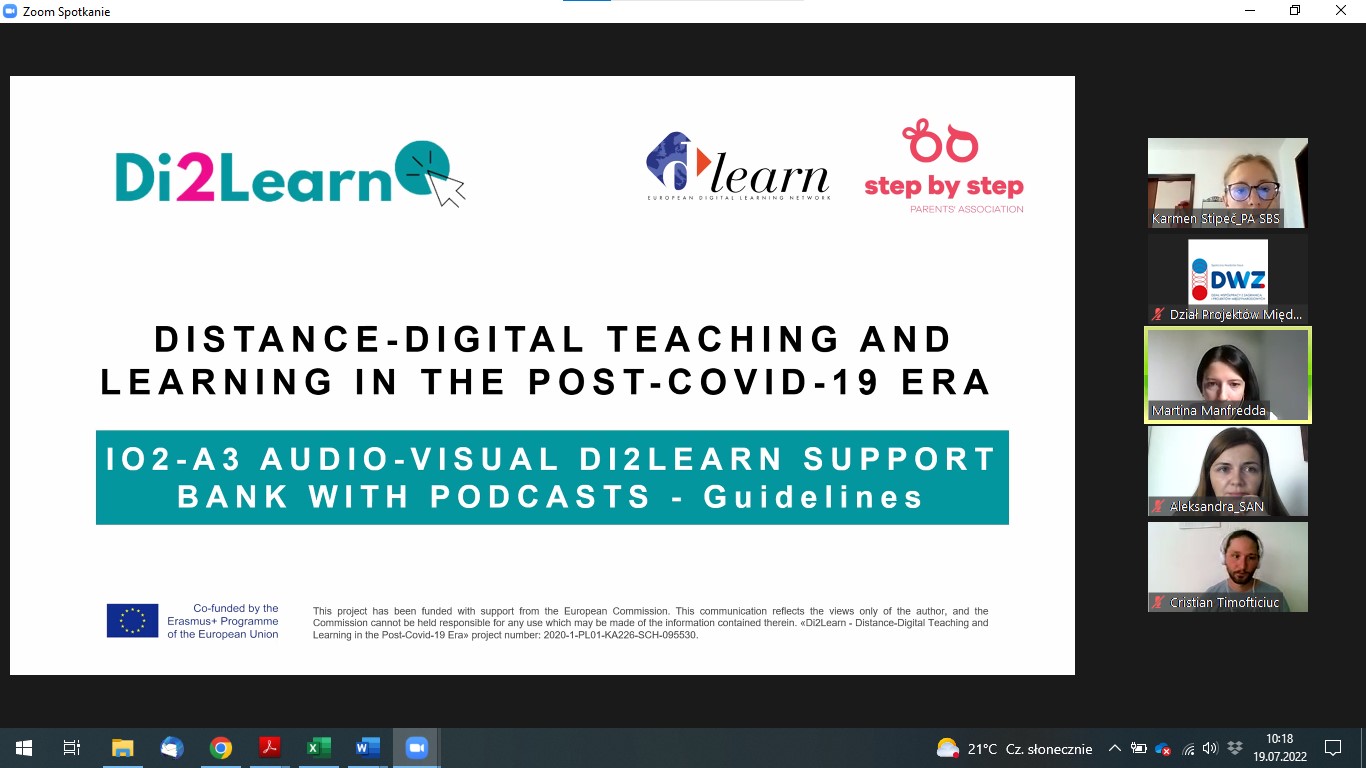The height and width of the screenshot is (768, 1366).
Task: Click the Step by Step association logo
Action: (x=944, y=166)
